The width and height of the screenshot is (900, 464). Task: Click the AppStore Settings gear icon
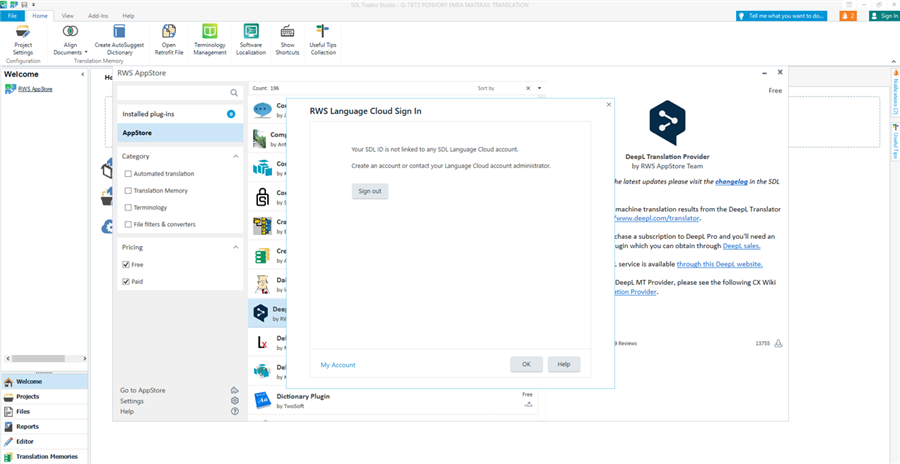tap(234, 401)
